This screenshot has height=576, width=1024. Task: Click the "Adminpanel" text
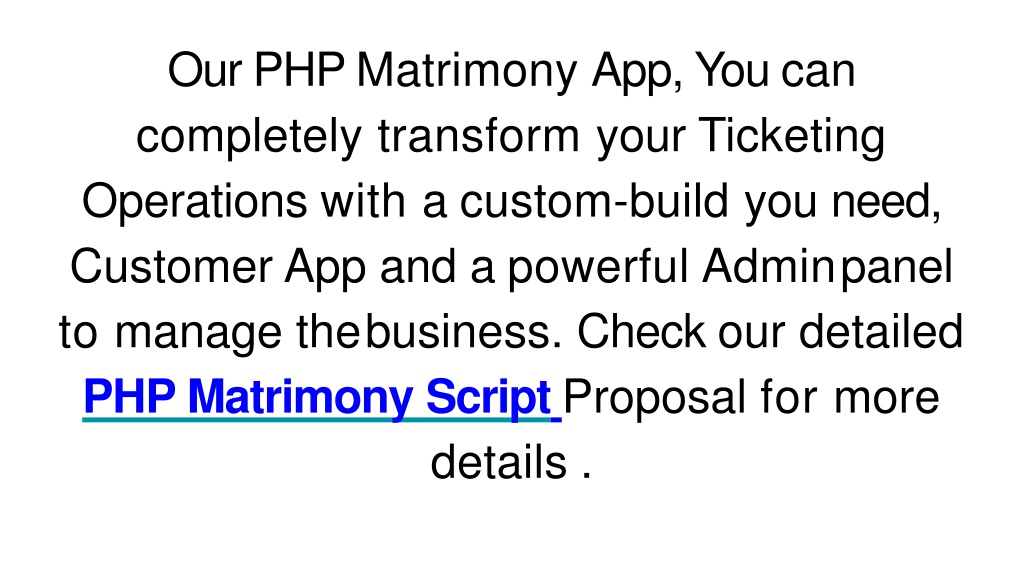(827, 267)
